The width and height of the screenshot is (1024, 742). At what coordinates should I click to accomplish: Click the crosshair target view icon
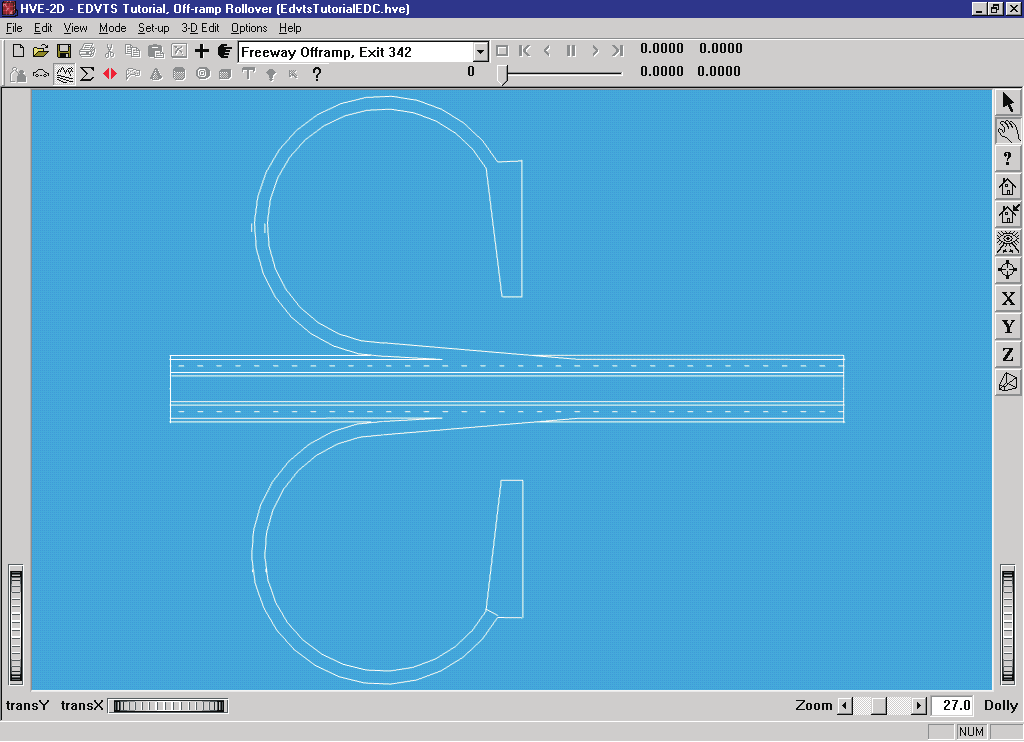click(x=1008, y=270)
